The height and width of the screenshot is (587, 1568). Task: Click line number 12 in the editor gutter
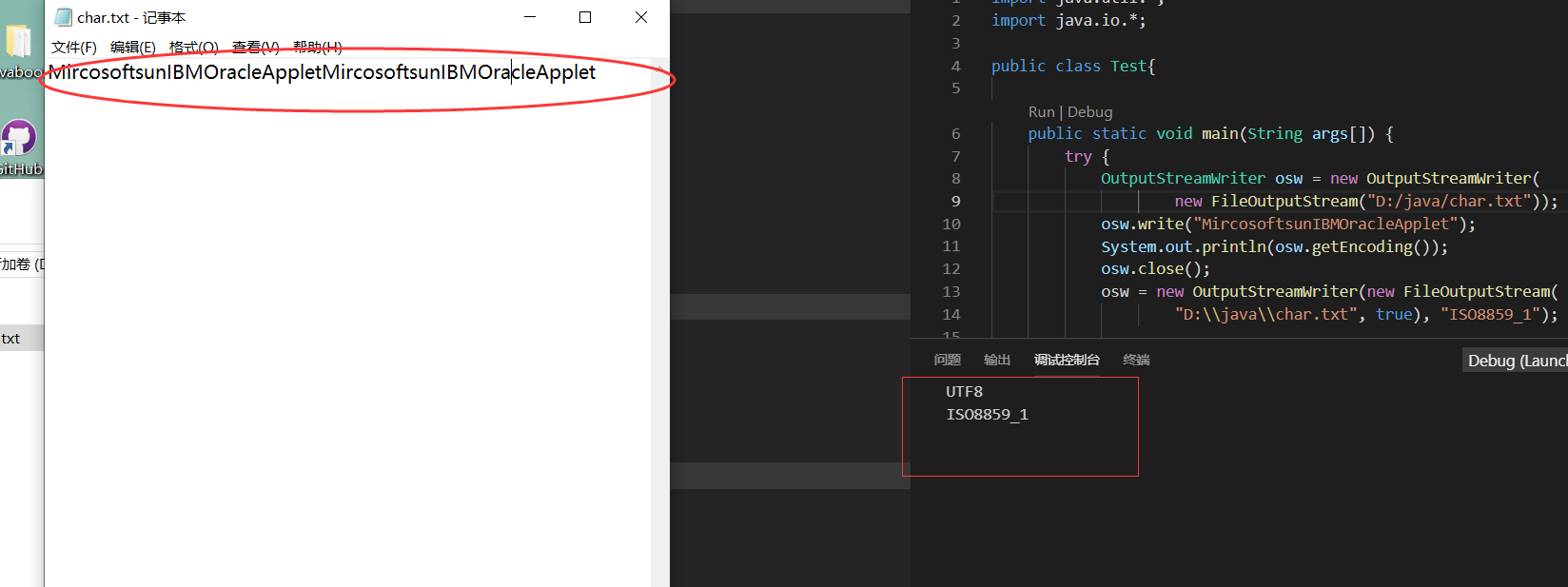click(951, 268)
